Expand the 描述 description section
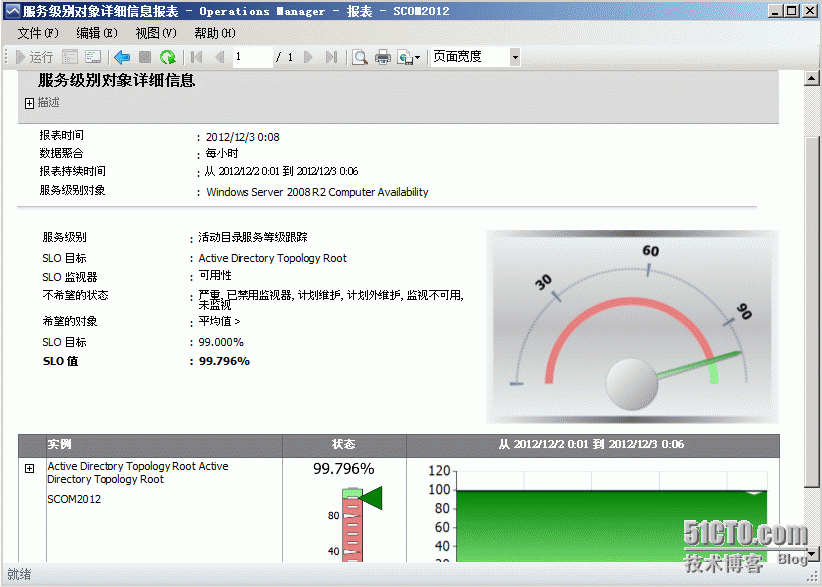Image resolution: width=822 pixels, height=587 pixels. (x=29, y=103)
